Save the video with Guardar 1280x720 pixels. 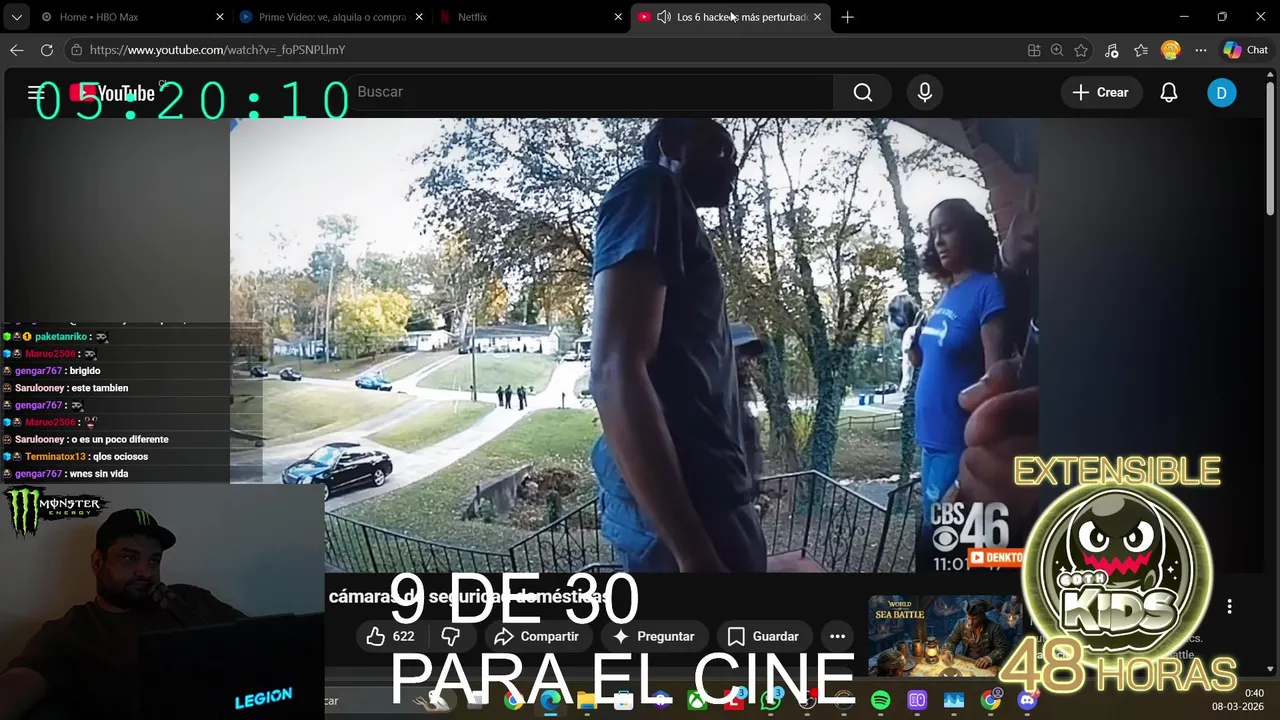(x=763, y=636)
